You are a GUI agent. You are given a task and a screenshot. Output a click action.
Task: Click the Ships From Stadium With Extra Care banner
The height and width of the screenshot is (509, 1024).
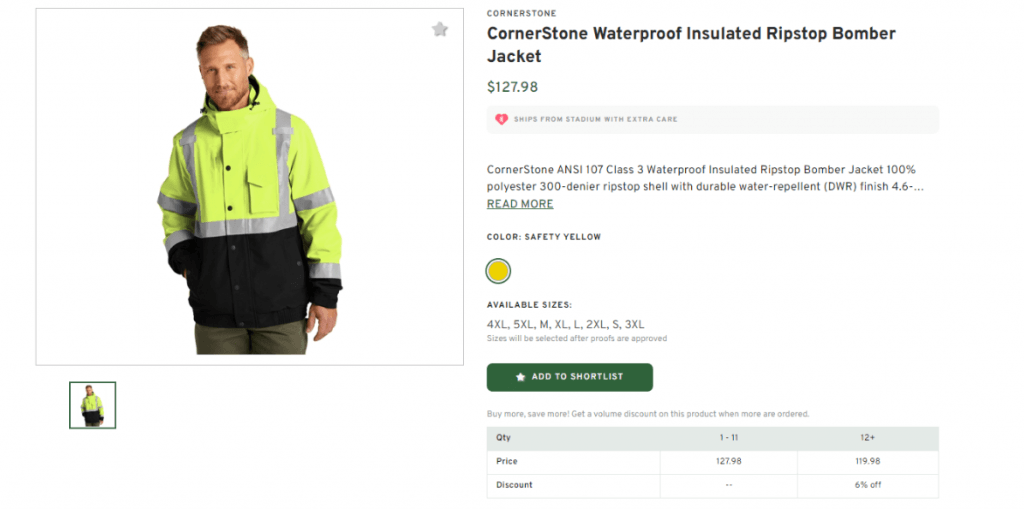pos(712,120)
